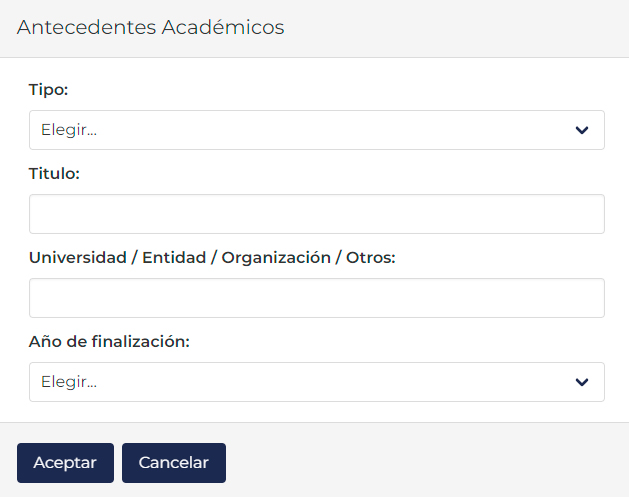Click the "Tipo:" label

48,90
